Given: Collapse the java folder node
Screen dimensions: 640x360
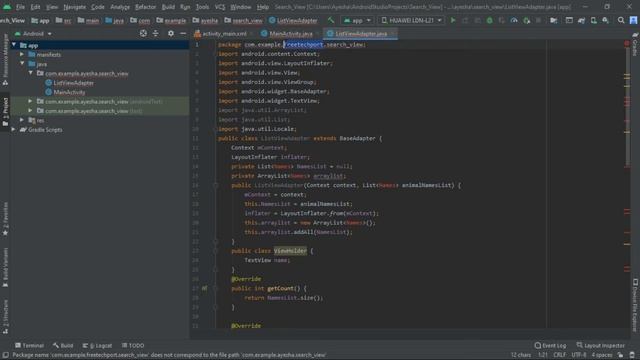Looking at the screenshot, I should click(22, 64).
